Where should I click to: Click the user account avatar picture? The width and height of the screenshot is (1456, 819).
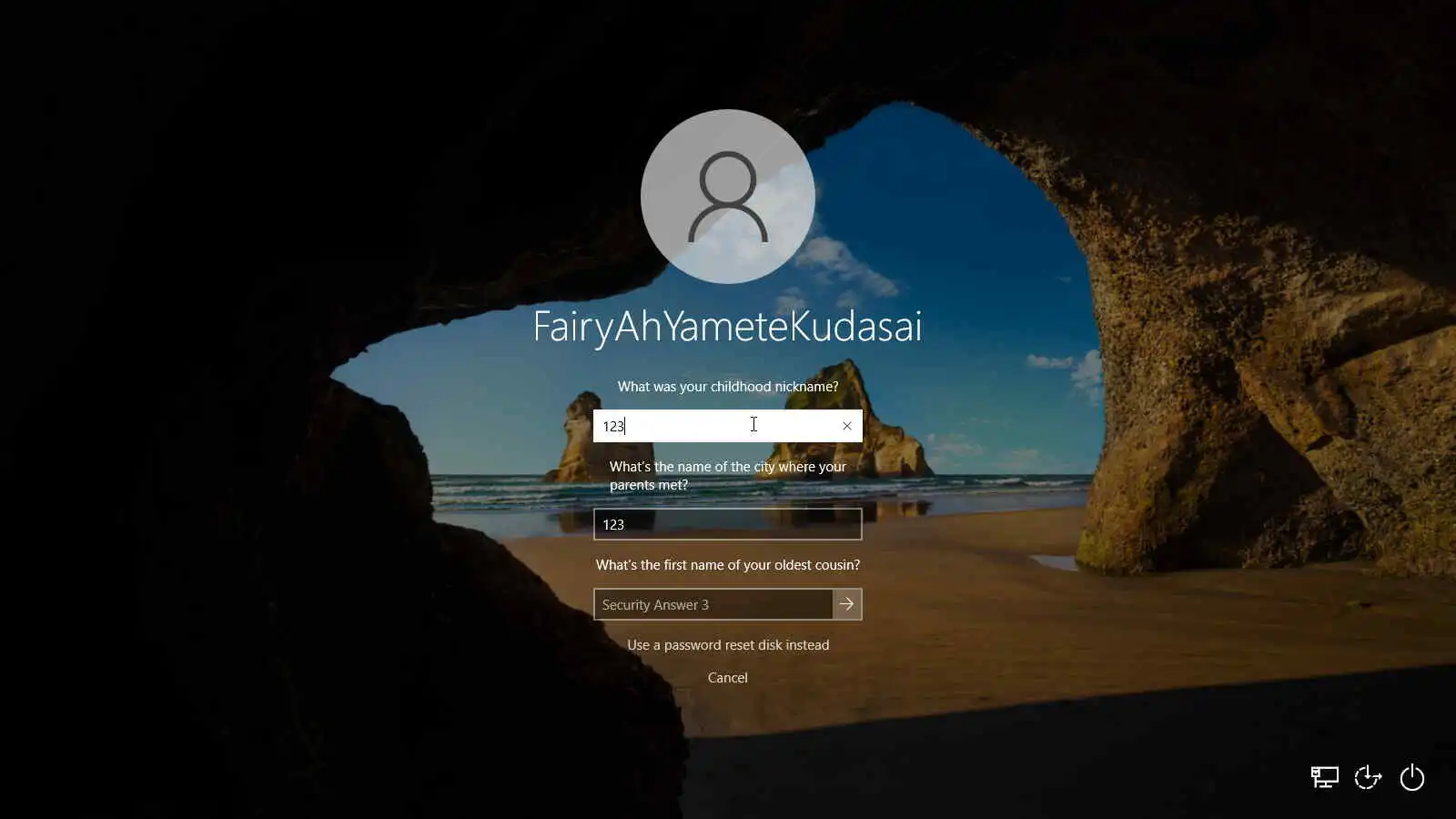tap(728, 197)
